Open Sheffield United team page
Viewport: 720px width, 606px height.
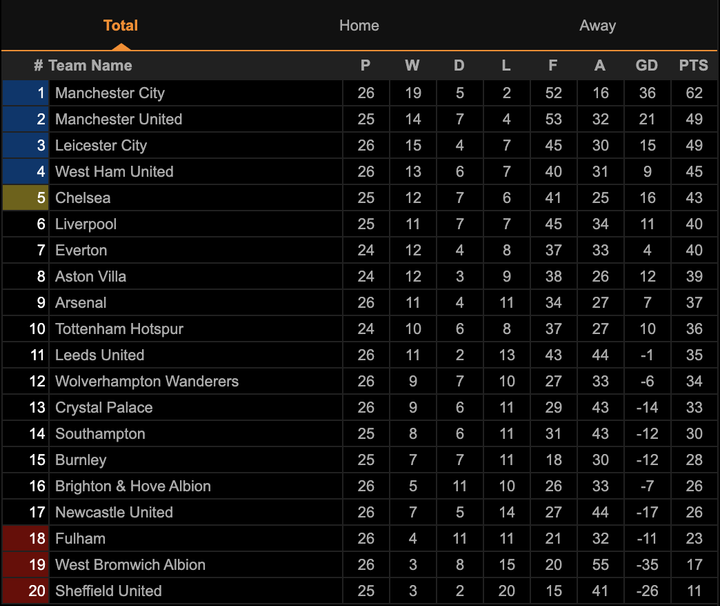(x=108, y=591)
